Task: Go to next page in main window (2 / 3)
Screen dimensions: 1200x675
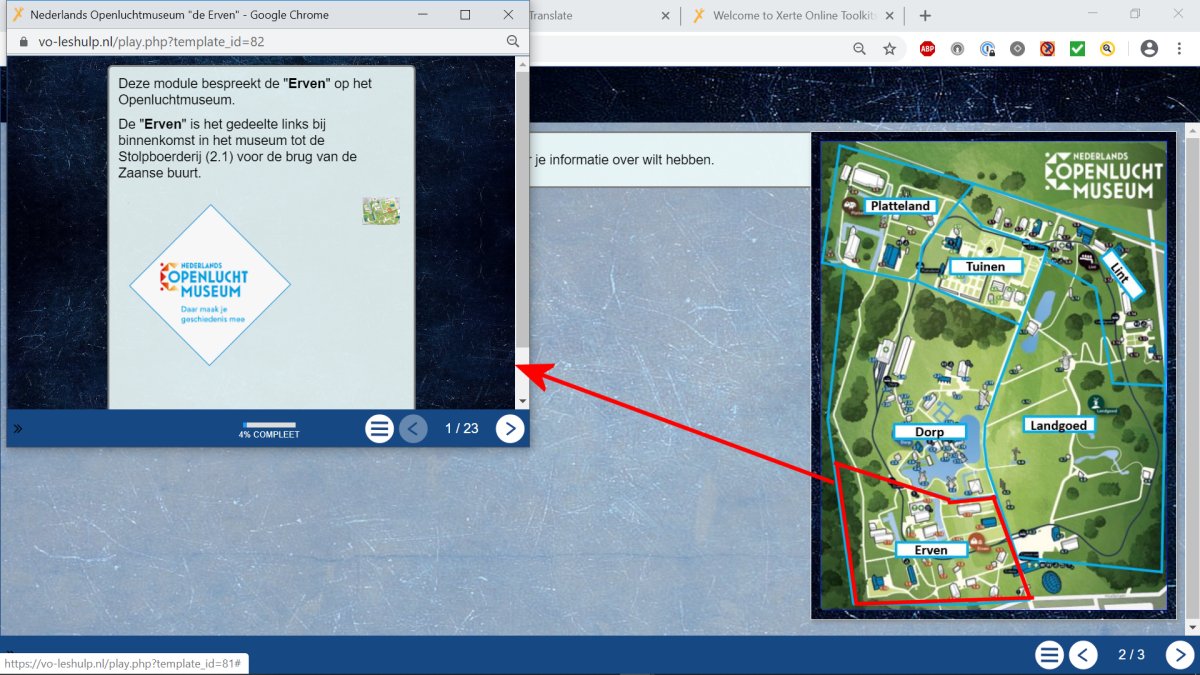Action: (x=1180, y=655)
